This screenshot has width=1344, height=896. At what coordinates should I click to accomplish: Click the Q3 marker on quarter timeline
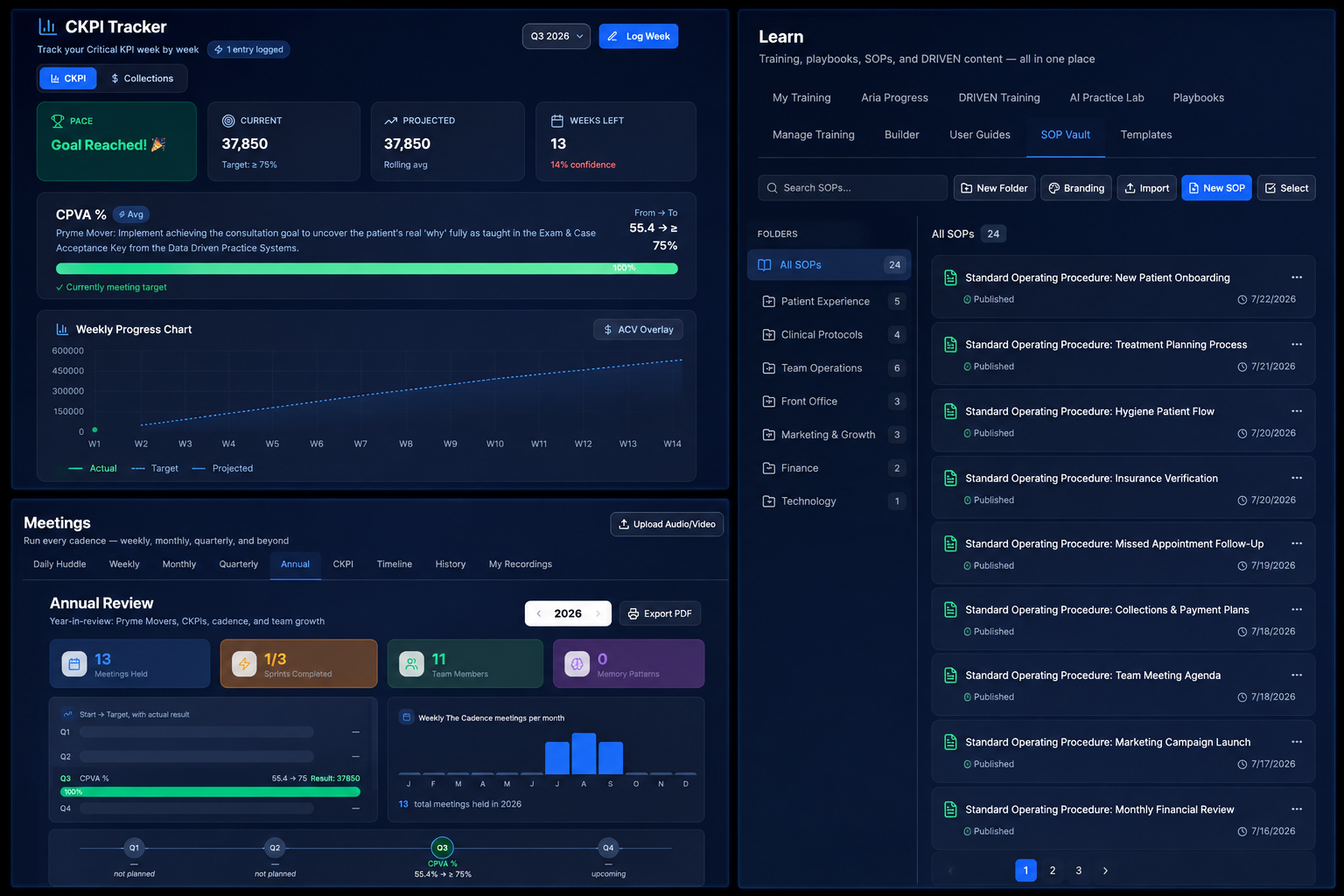442,848
